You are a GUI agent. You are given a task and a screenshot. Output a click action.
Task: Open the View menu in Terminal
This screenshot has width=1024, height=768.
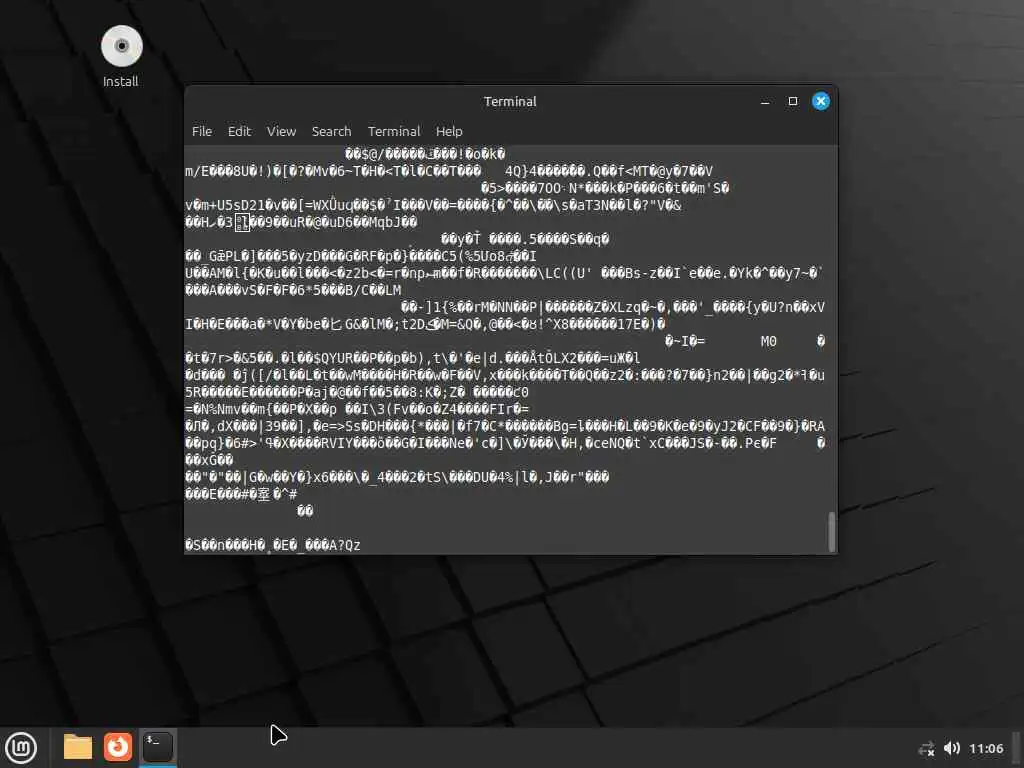click(281, 131)
